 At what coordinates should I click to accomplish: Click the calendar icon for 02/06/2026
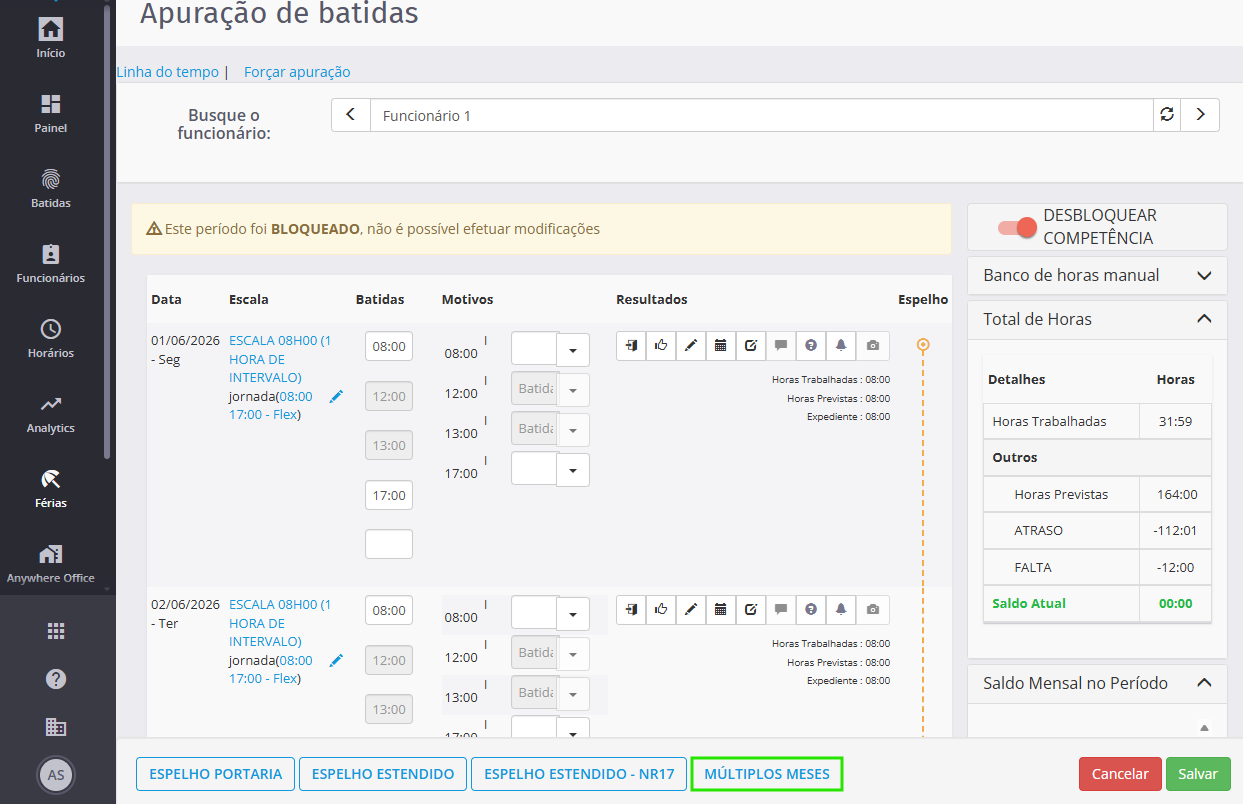[x=721, y=609]
